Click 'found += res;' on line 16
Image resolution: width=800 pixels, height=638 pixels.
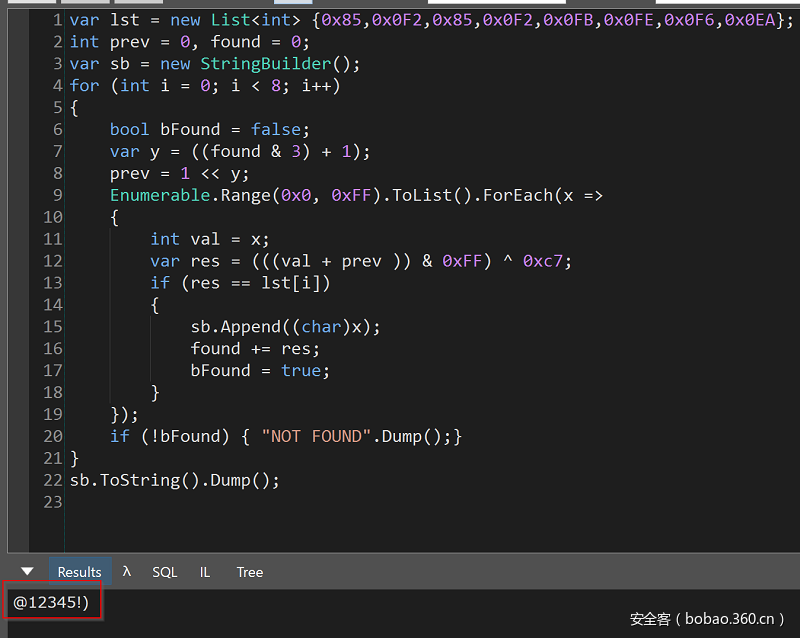point(255,349)
